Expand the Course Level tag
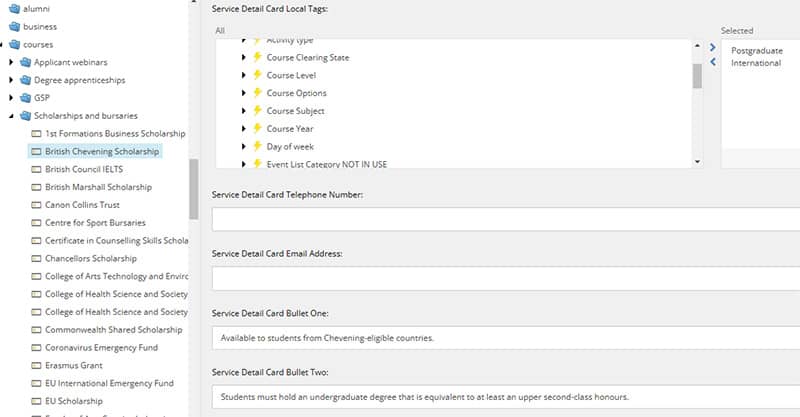 click(x=244, y=75)
